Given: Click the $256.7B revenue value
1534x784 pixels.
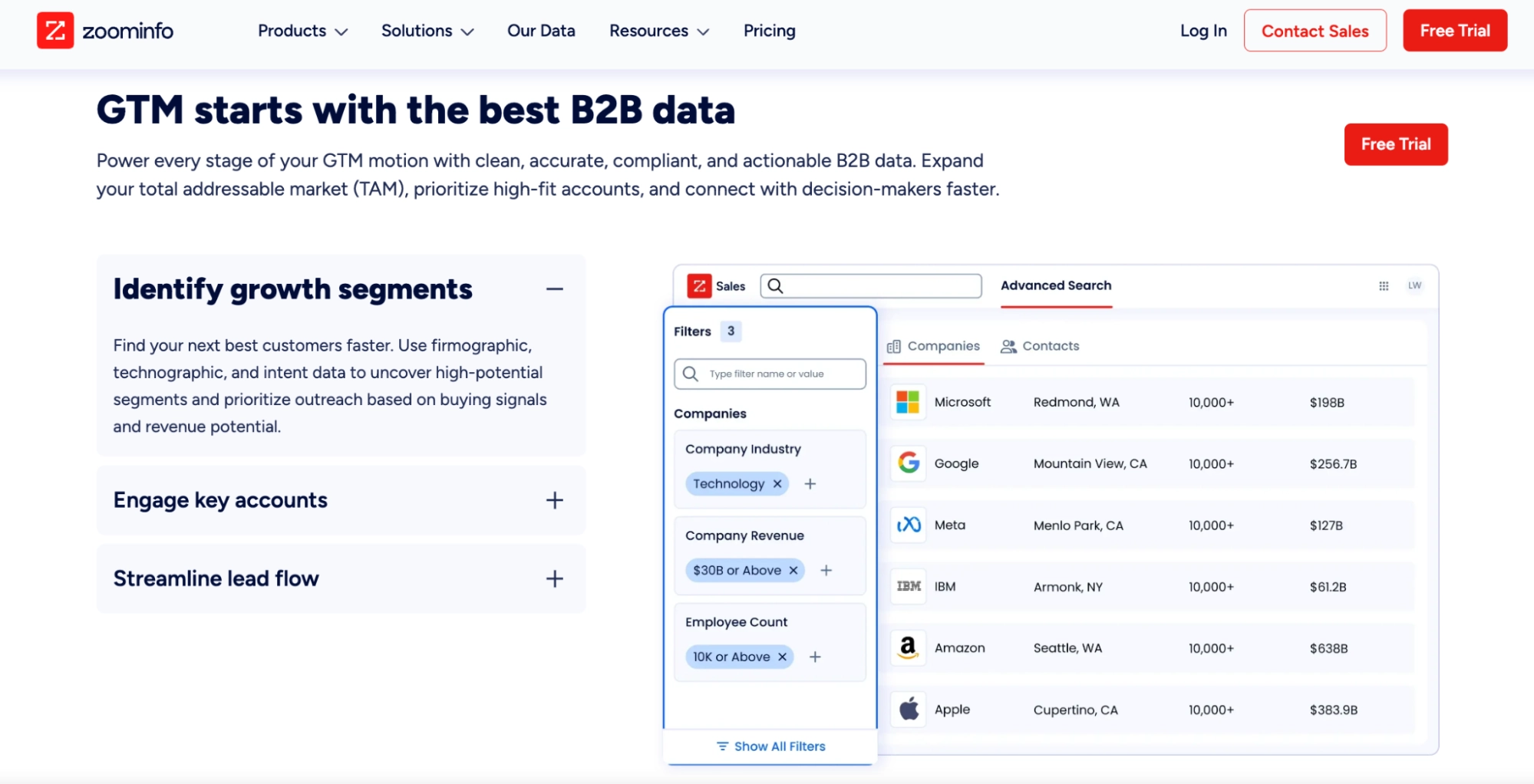Looking at the screenshot, I should [1333, 464].
